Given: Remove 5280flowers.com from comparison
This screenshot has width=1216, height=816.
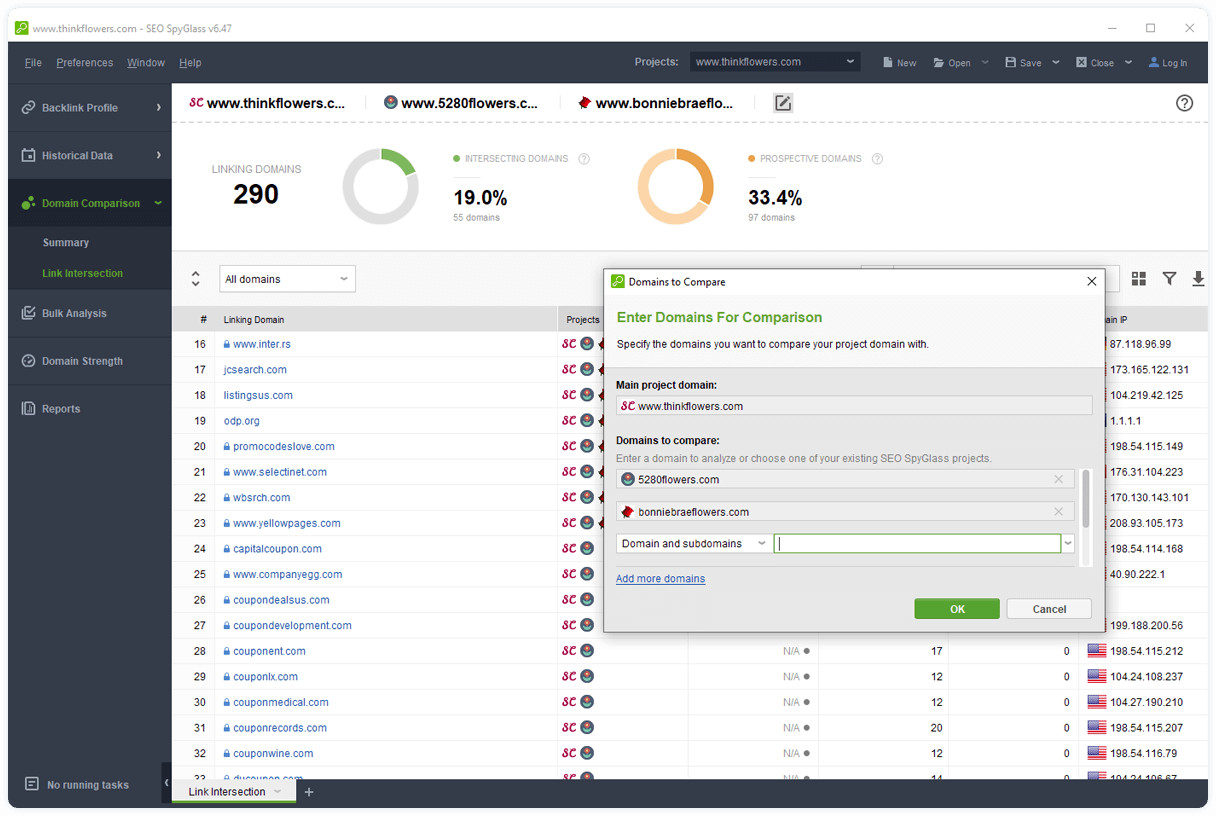Looking at the screenshot, I should coord(1058,480).
